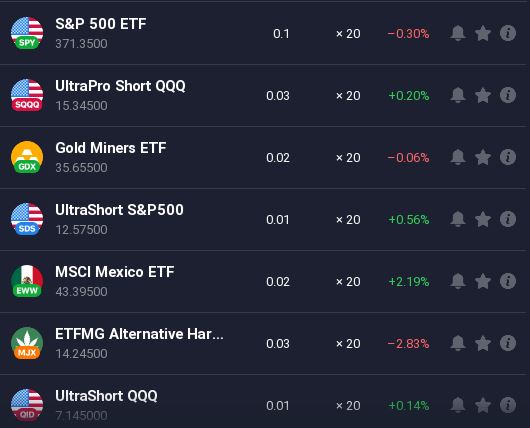Click the GDX gold bars logo
This screenshot has height=428, width=530.
point(27,157)
